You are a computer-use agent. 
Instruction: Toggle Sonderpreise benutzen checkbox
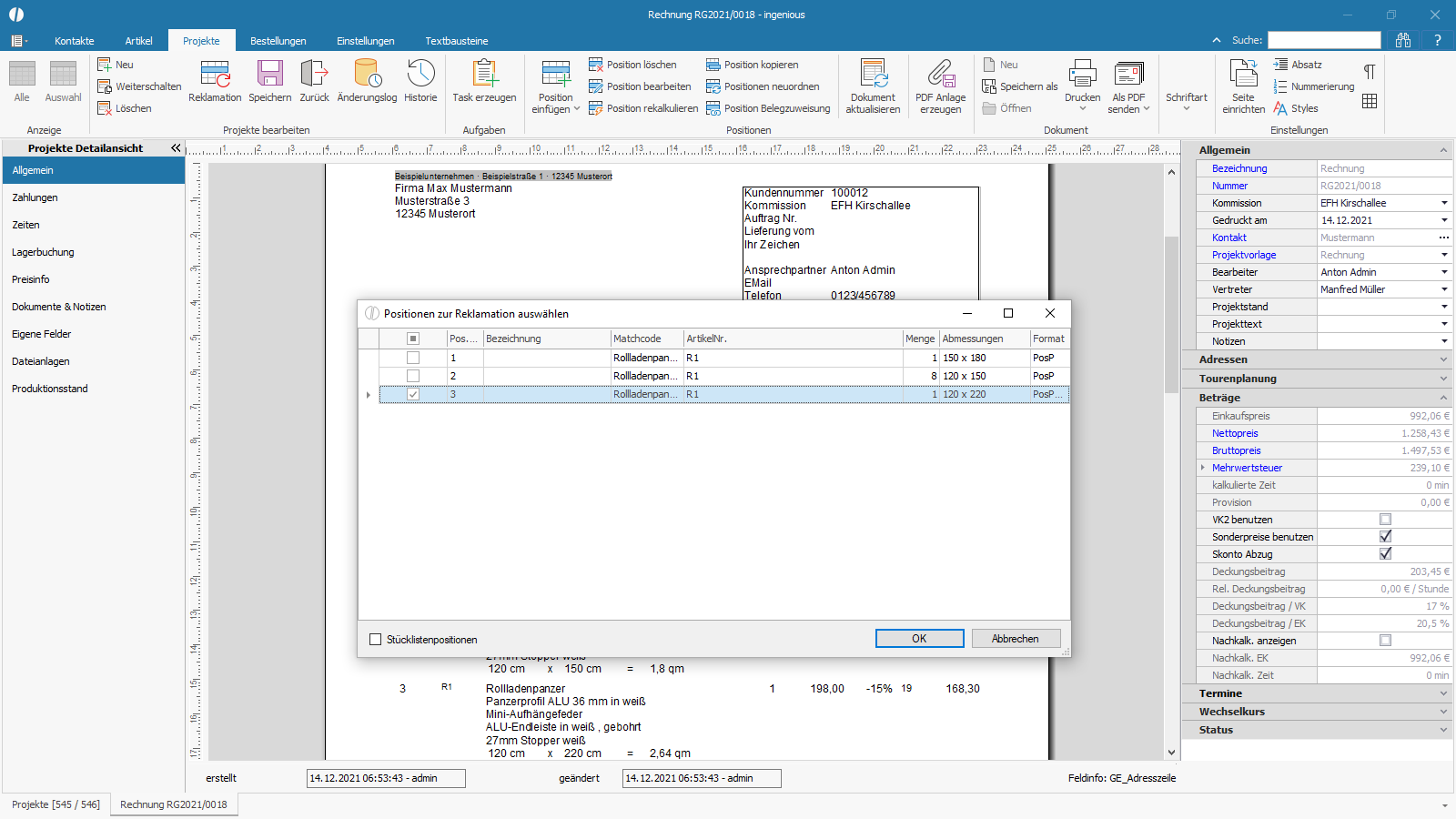point(1385,537)
